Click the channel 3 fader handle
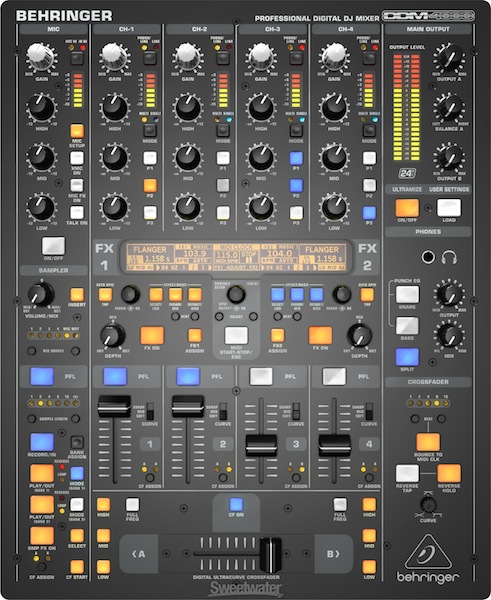 (261, 445)
